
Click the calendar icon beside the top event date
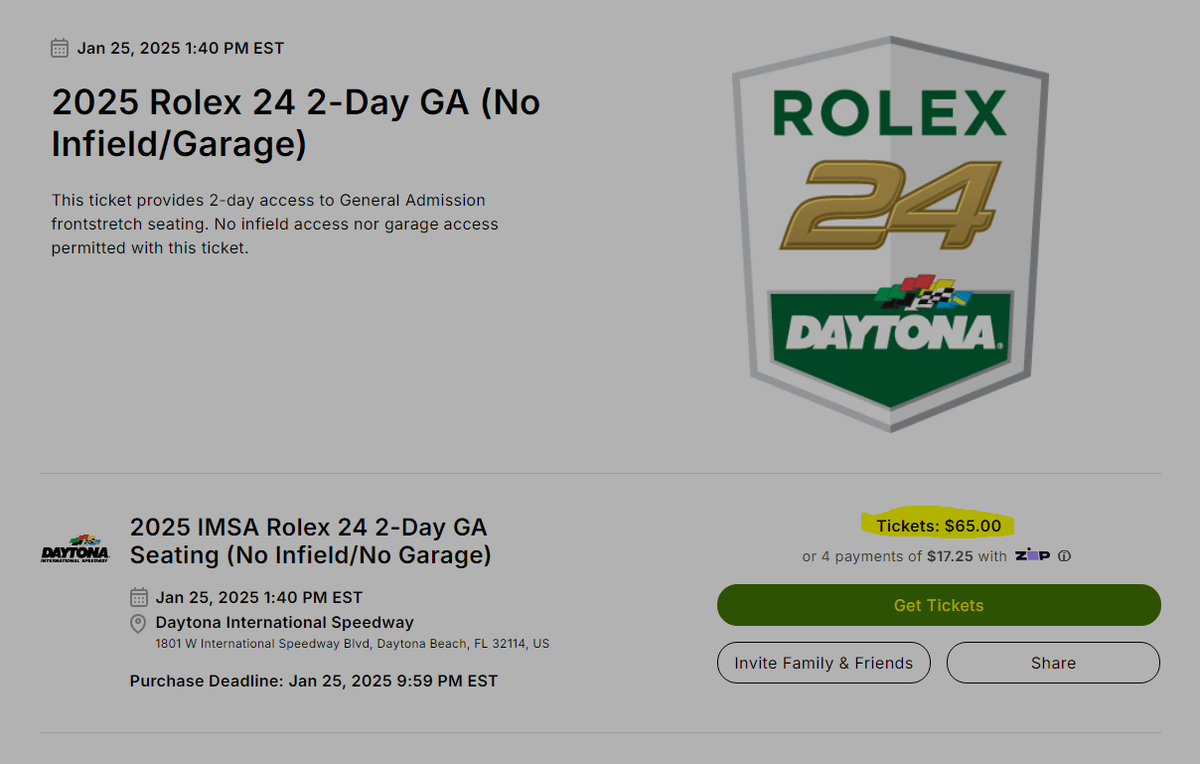(x=59, y=47)
